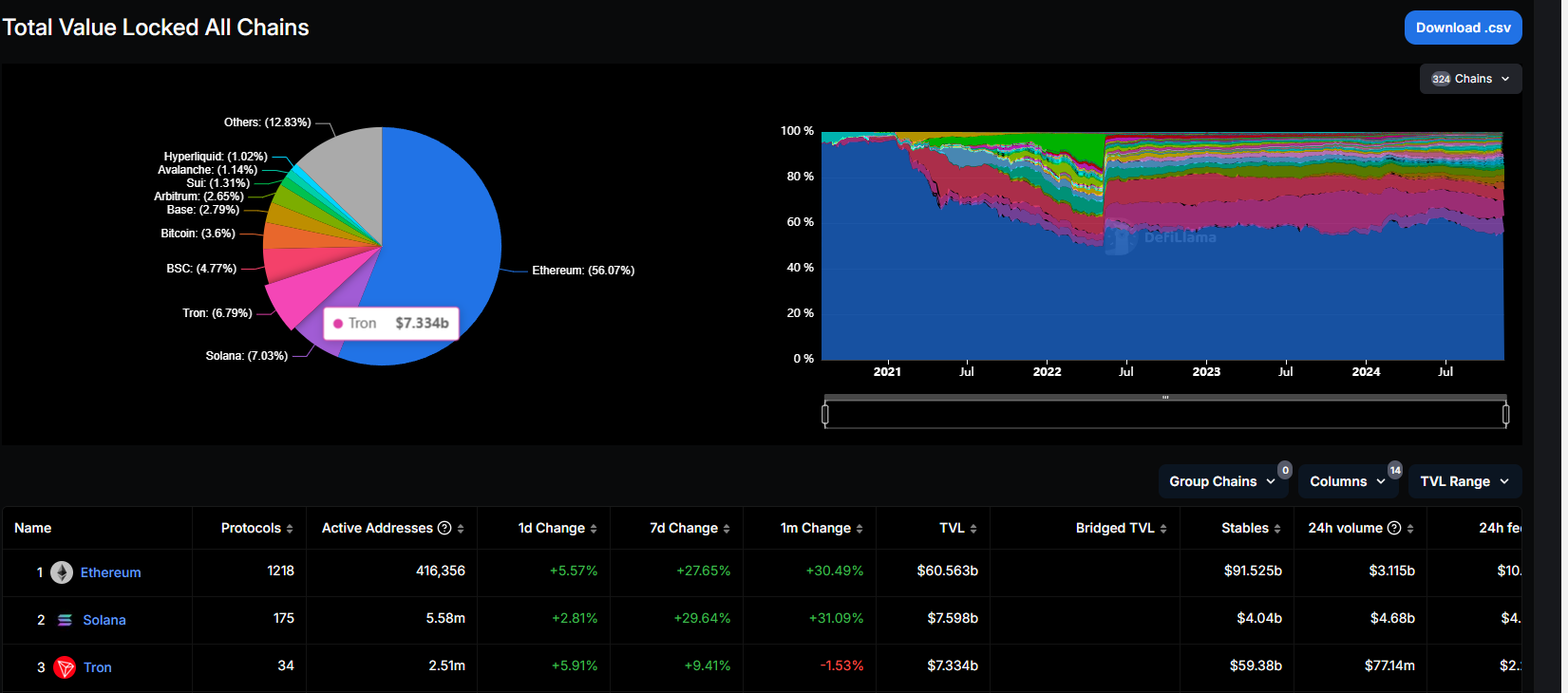Click the Sui: (1.31%) pie label
1568x693 pixels.
pos(218,183)
